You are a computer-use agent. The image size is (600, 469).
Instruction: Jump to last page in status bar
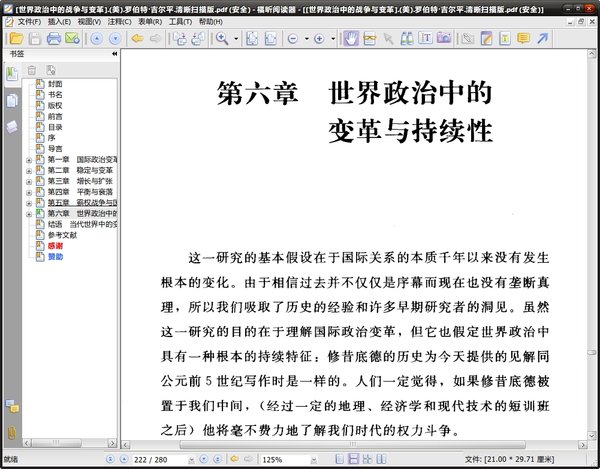point(217,459)
